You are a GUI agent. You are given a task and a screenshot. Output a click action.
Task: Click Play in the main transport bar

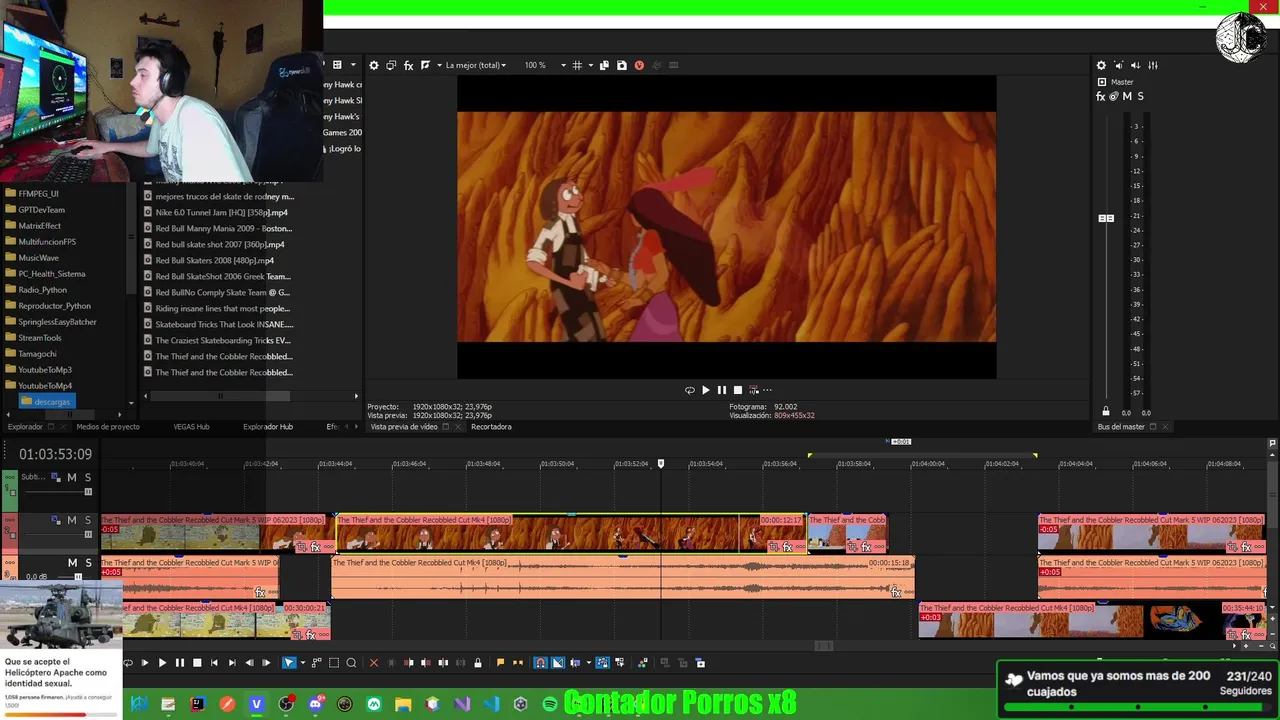pyautogui.click(x=162, y=663)
